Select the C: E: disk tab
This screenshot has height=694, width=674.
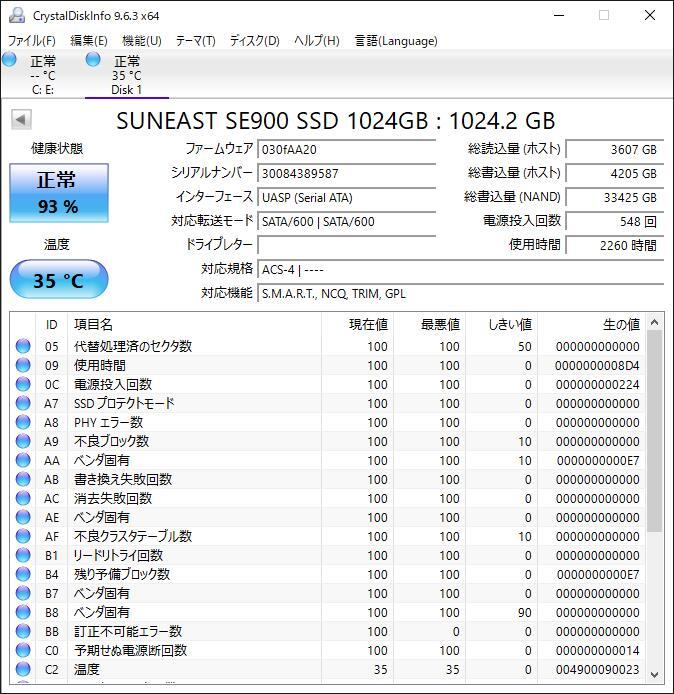(x=42, y=74)
